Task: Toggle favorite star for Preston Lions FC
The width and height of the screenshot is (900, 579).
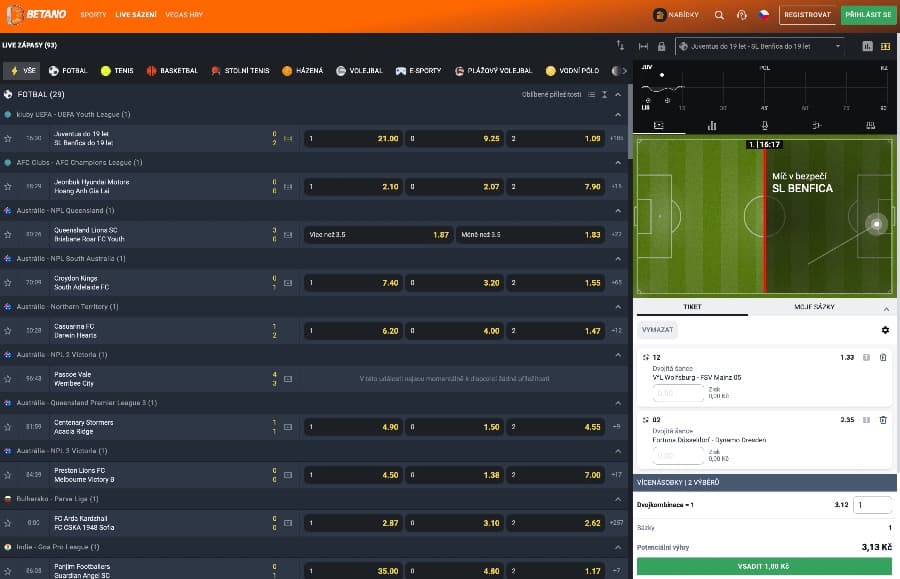Action: coord(8,474)
